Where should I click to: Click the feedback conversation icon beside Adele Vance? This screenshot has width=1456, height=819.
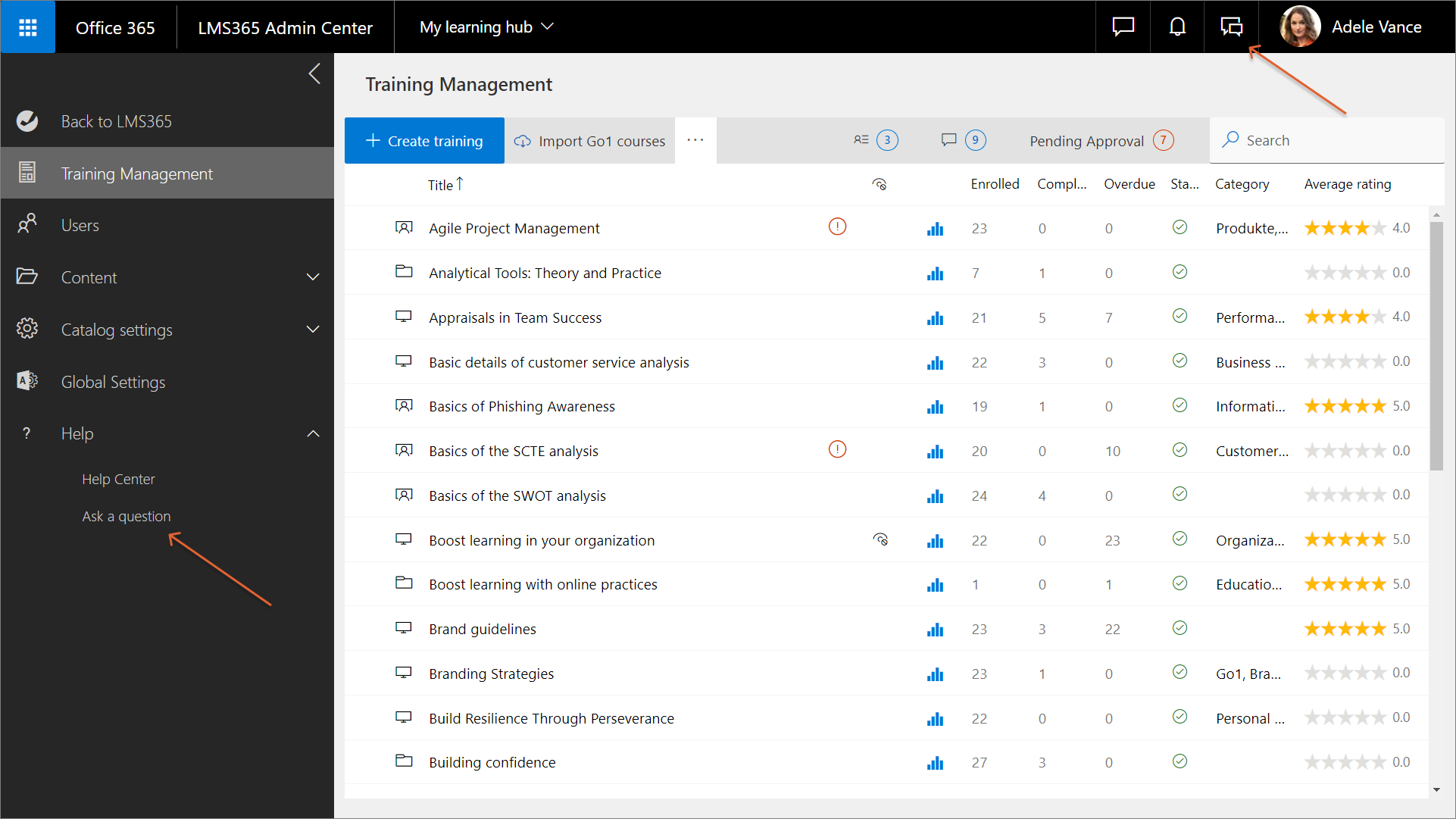(x=1231, y=27)
